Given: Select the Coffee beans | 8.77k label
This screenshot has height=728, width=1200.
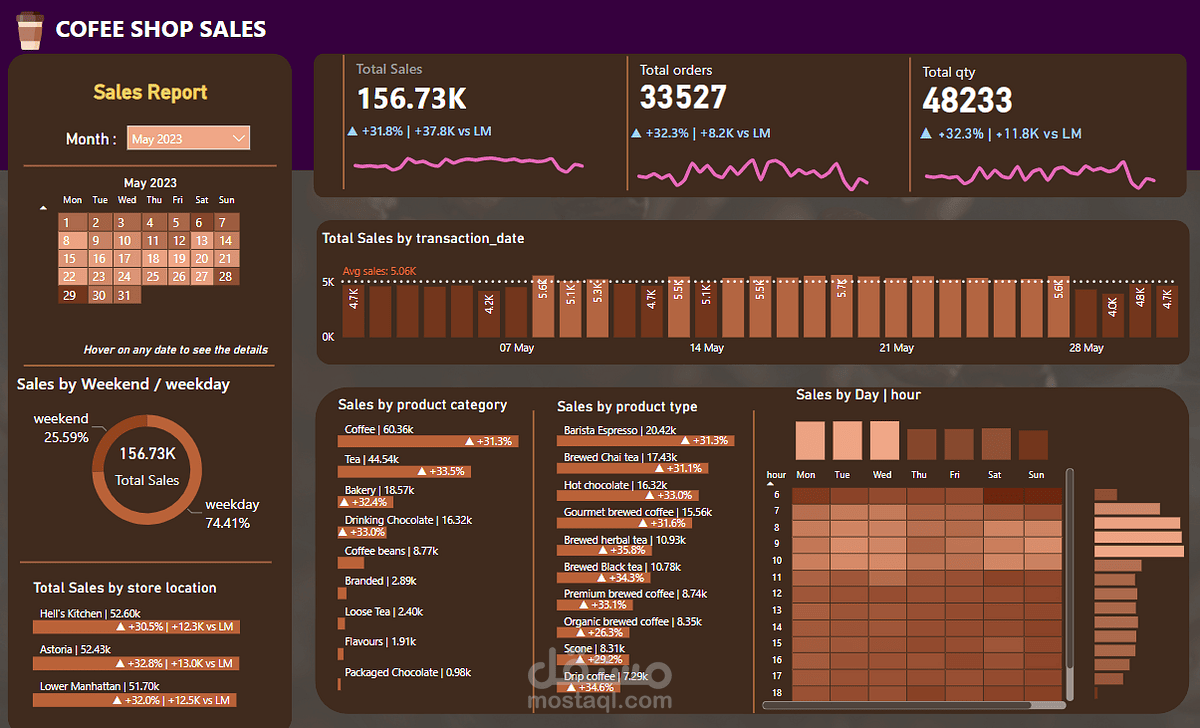Looking at the screenshot, I should 391,551.
